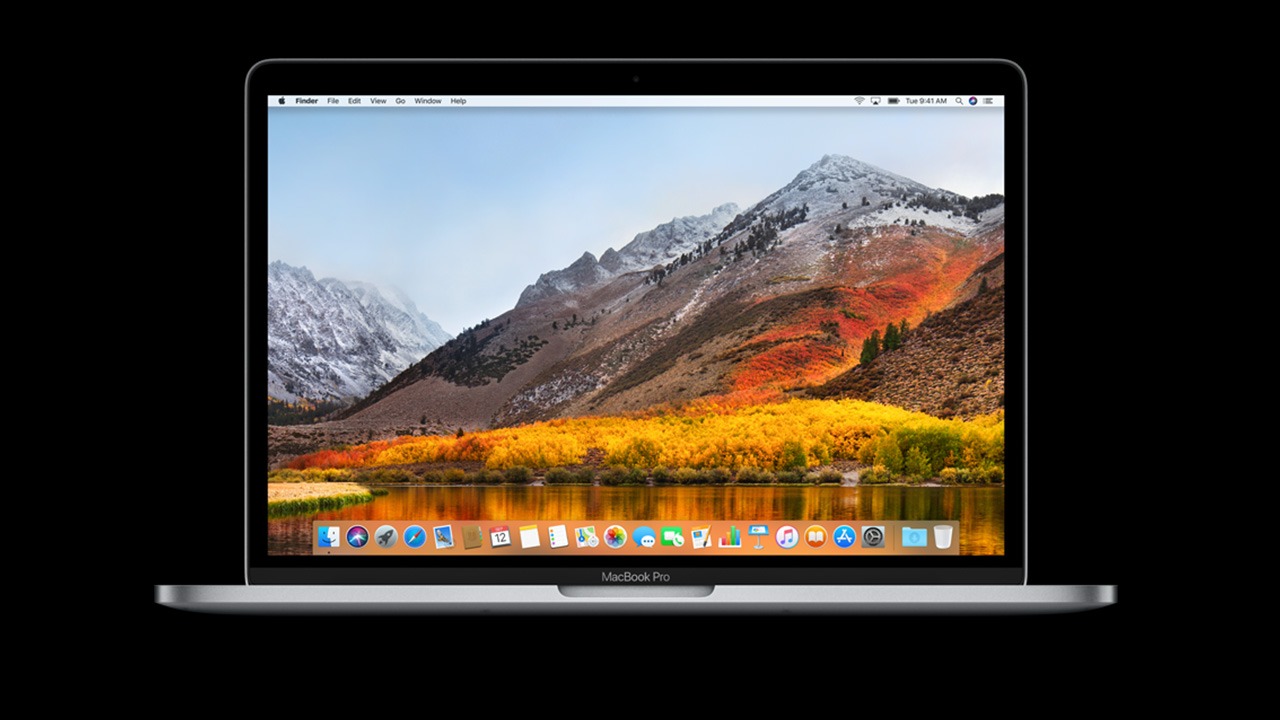Click the Tue 9:41 AM clock

[x=925, y=101]
